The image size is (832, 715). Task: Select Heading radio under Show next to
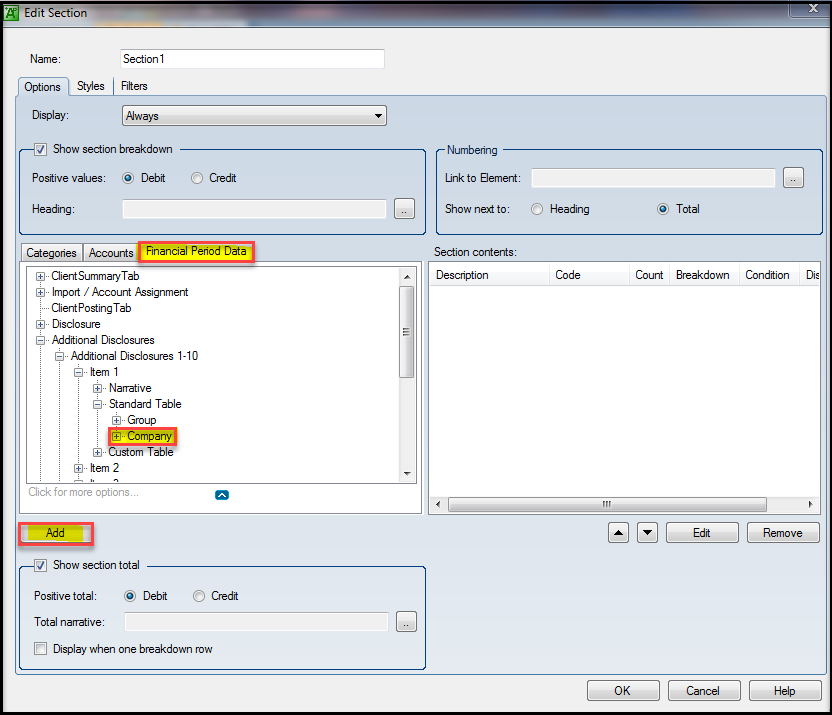538,209
